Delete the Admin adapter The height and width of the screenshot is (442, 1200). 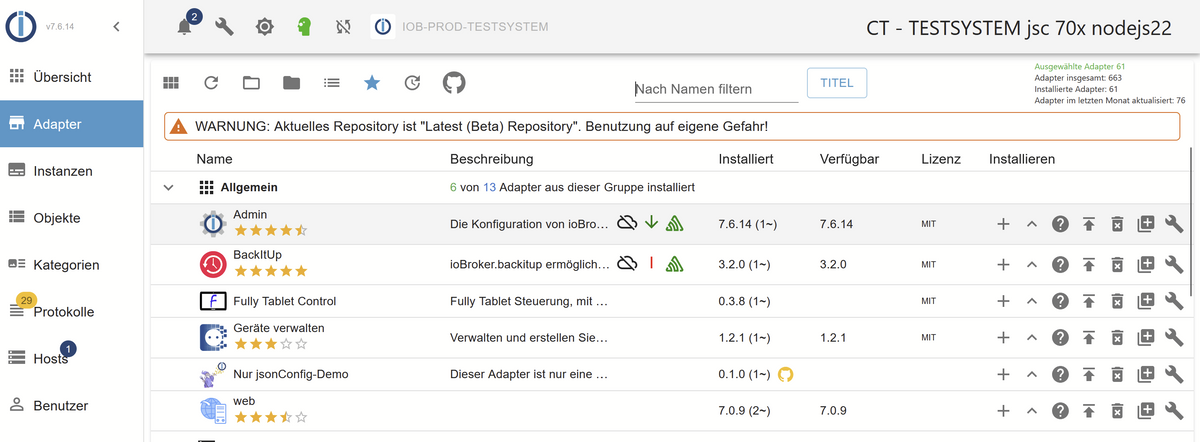point(1118,224)
